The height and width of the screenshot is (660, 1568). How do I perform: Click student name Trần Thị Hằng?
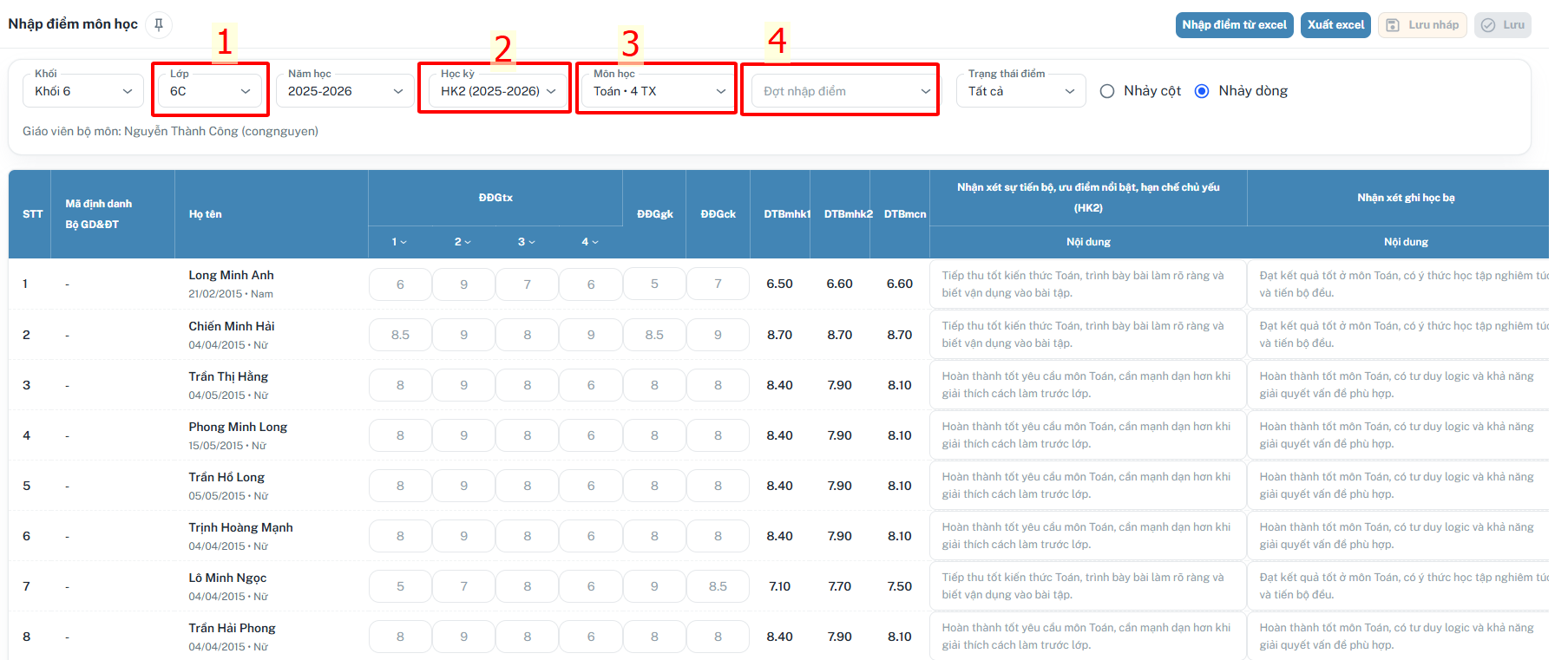click(228, 376)
